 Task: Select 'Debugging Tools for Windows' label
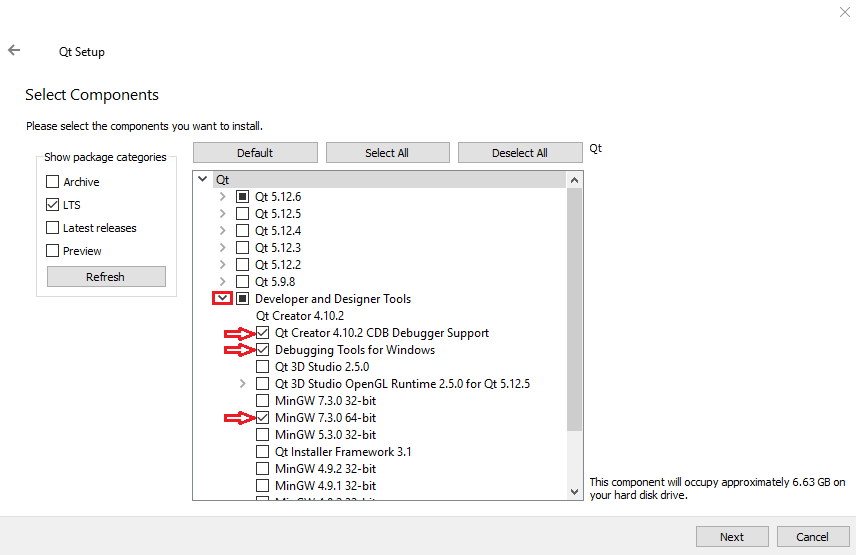[x=355, y=350]
